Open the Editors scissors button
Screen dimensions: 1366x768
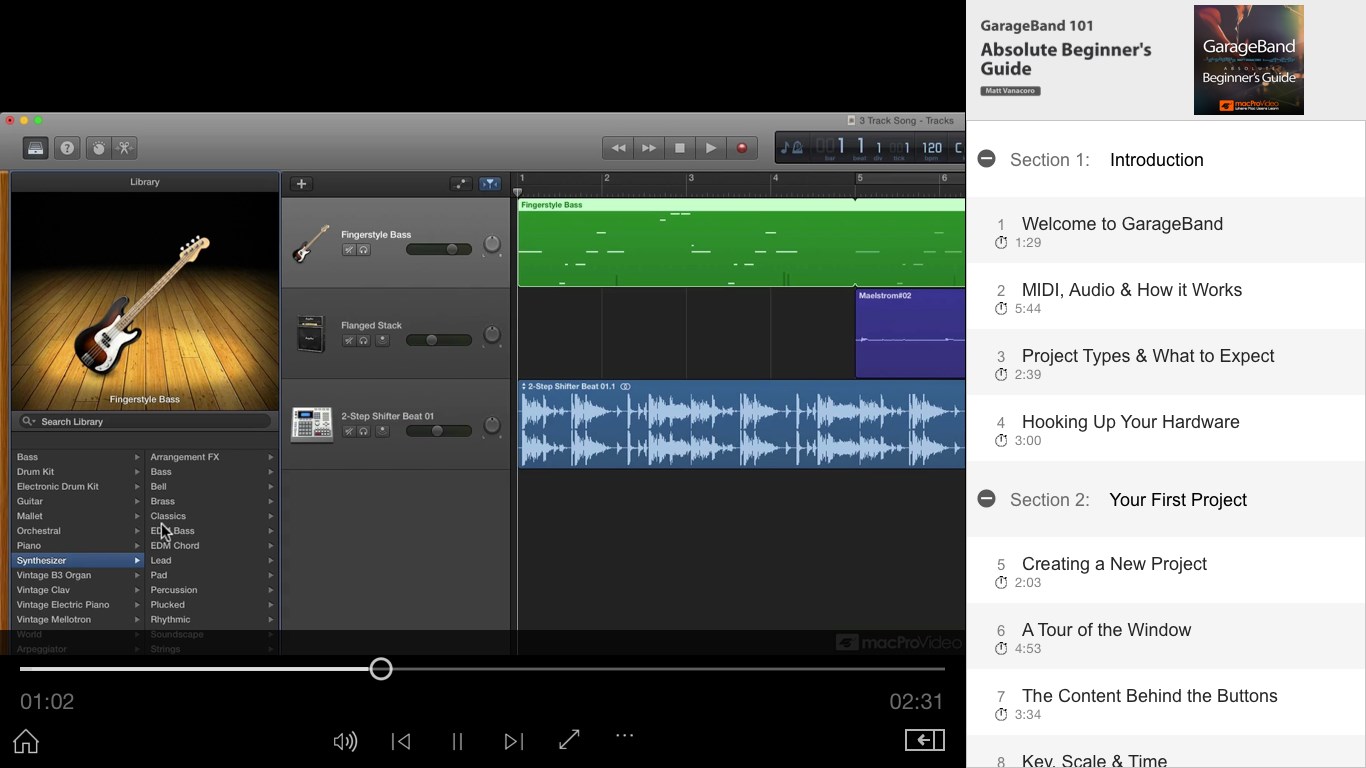tap(124, 148)
